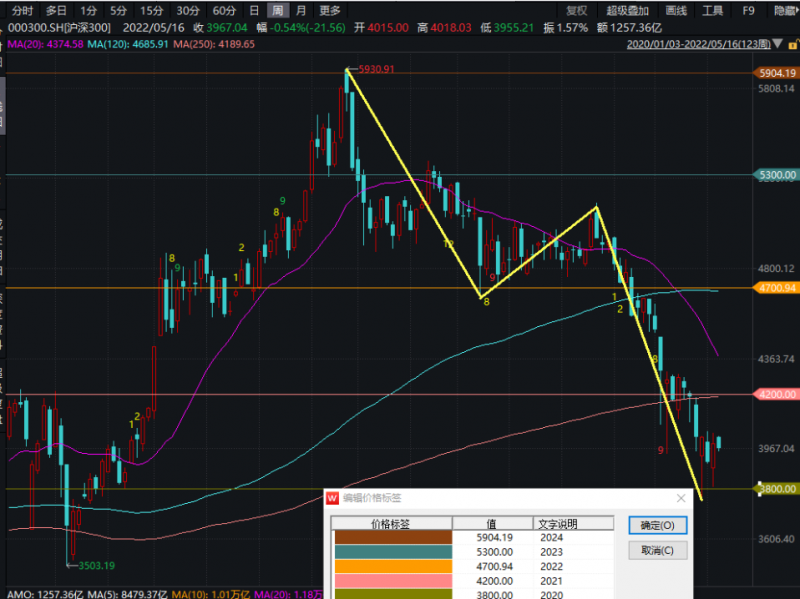
Task: Open the 复权 adjustment dropdown
Action: [x=578, y=11]
